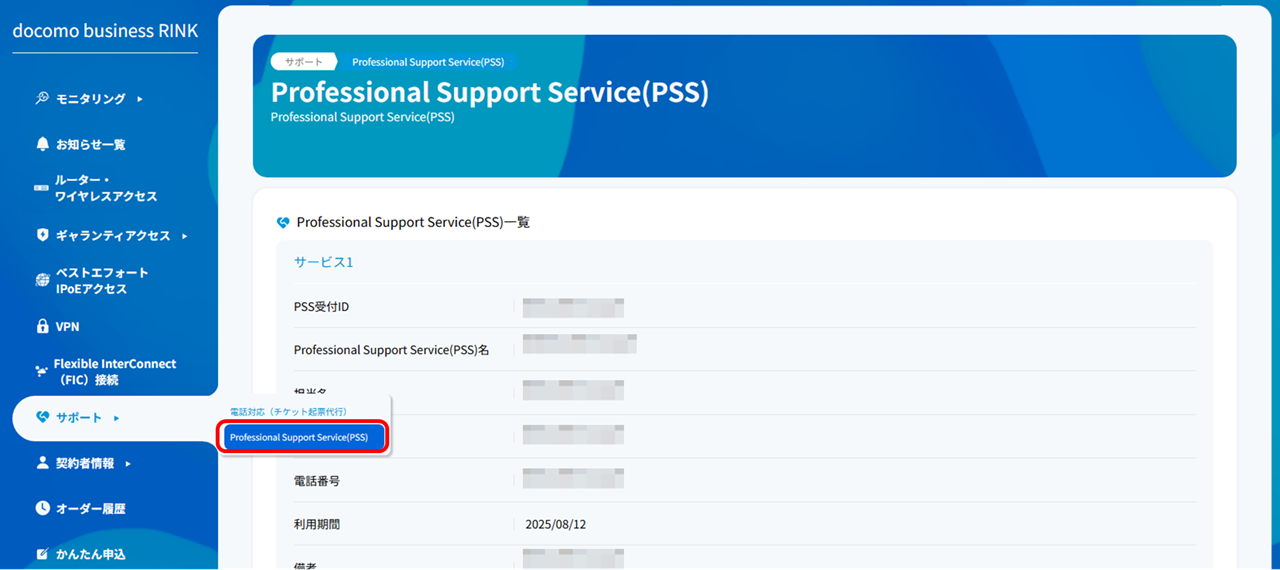Click the Professional Support Service(PSS)名 label
Viewport: 1280px width, 570px height.
click(391, 350)
